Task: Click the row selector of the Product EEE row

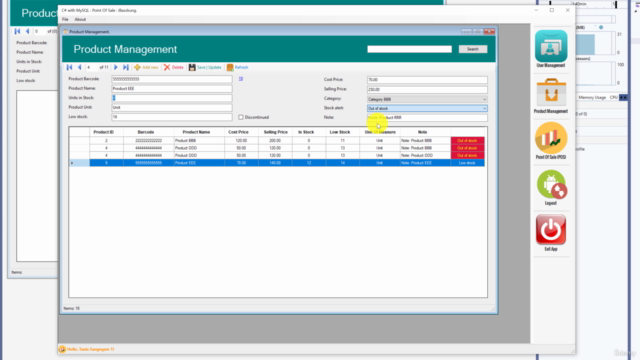Action: (79, 163)
